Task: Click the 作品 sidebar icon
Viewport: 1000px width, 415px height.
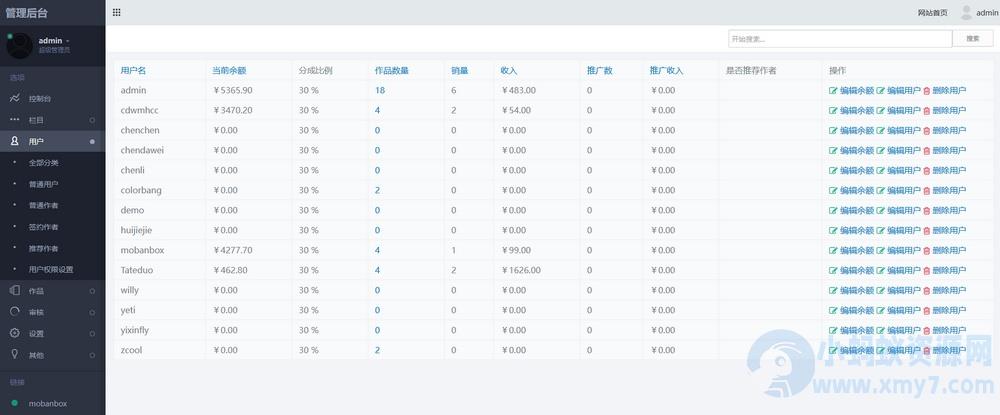Action: (x=15, y=291)
